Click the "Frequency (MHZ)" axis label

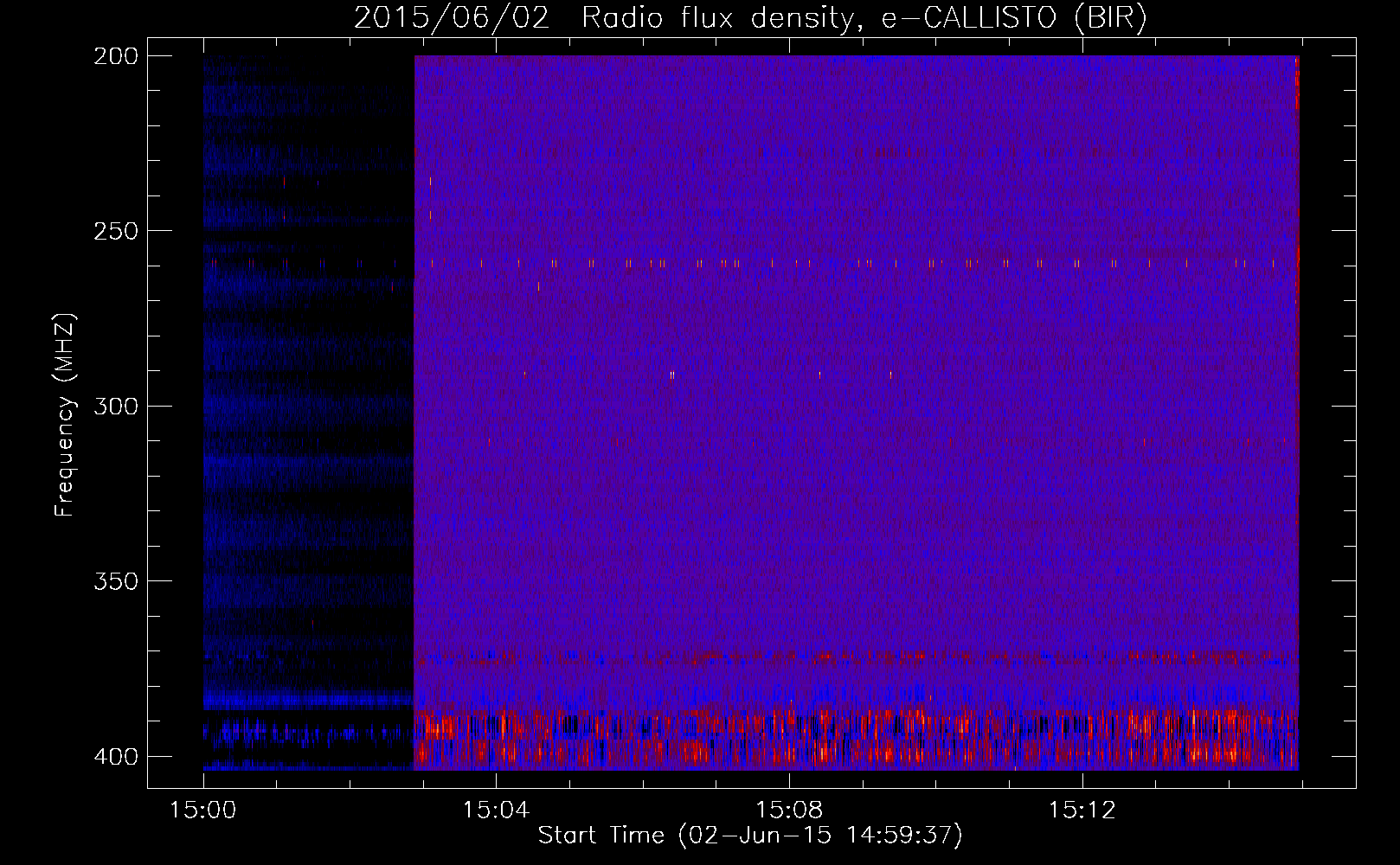point(65,415)
